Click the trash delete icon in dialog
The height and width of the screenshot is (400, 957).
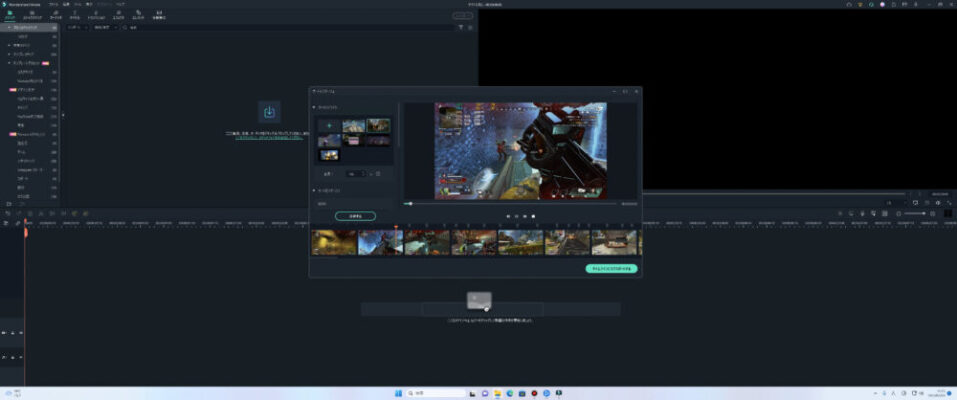[378, 174]
